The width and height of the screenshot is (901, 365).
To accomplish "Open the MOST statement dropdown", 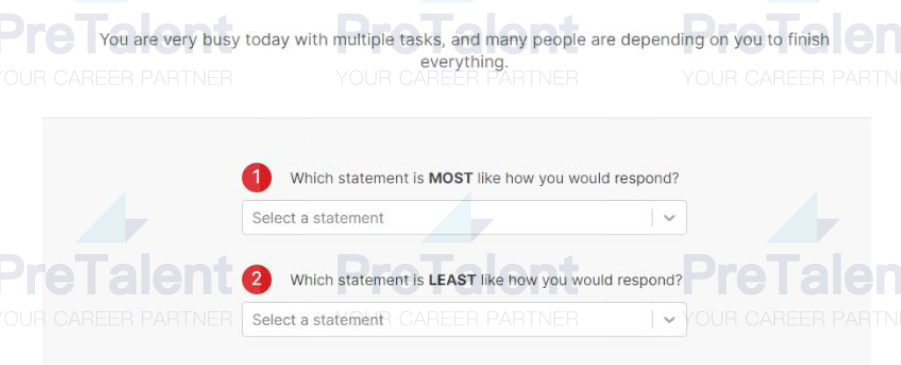I will click(x=464, y=217).
